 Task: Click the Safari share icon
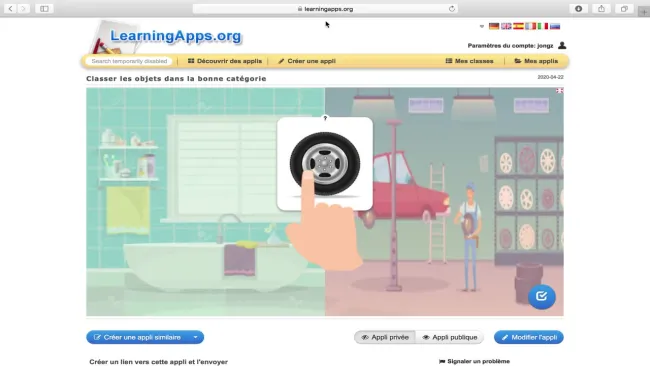click(601, 9)
